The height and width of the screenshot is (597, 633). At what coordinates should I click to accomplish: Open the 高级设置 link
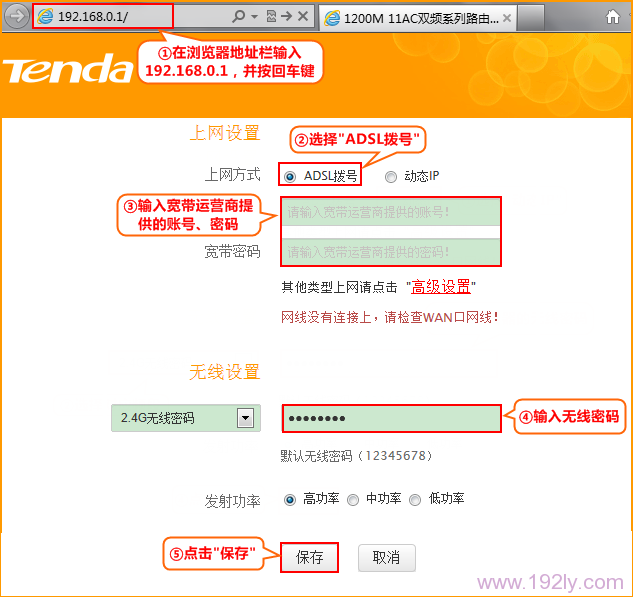coord(440,287)
